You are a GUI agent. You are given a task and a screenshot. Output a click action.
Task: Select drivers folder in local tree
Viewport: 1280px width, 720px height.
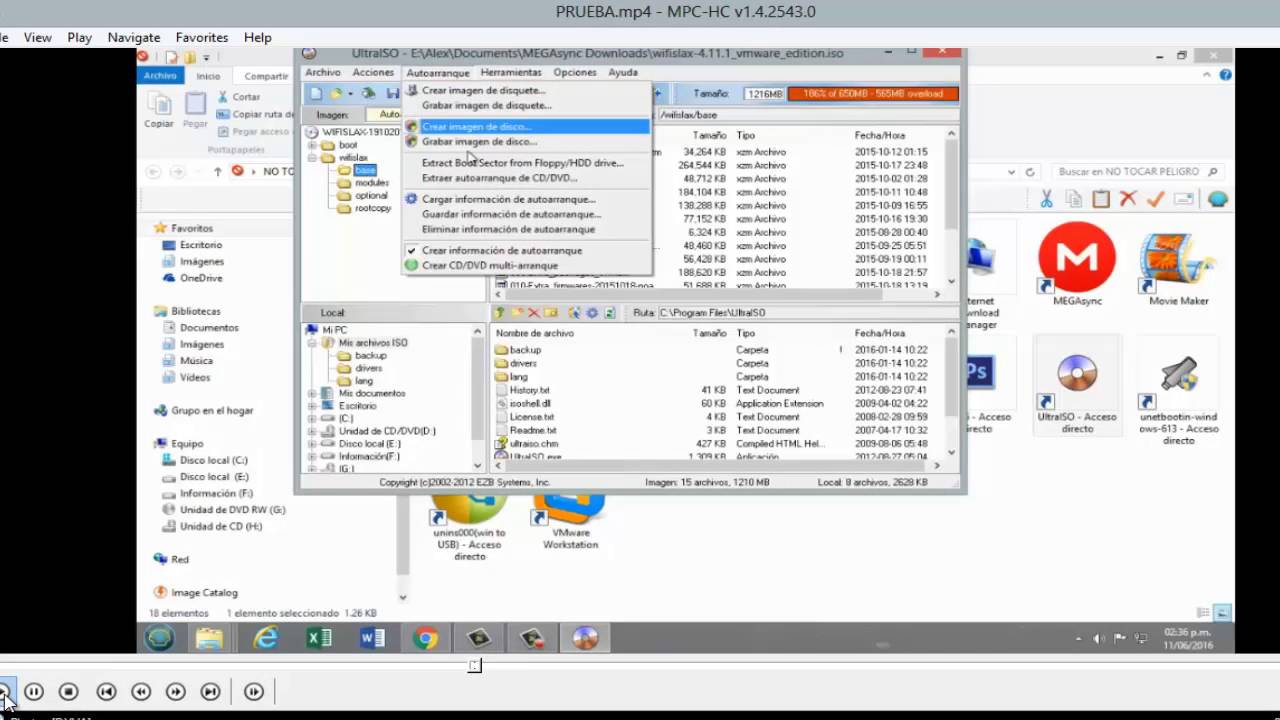click(368, 368)
